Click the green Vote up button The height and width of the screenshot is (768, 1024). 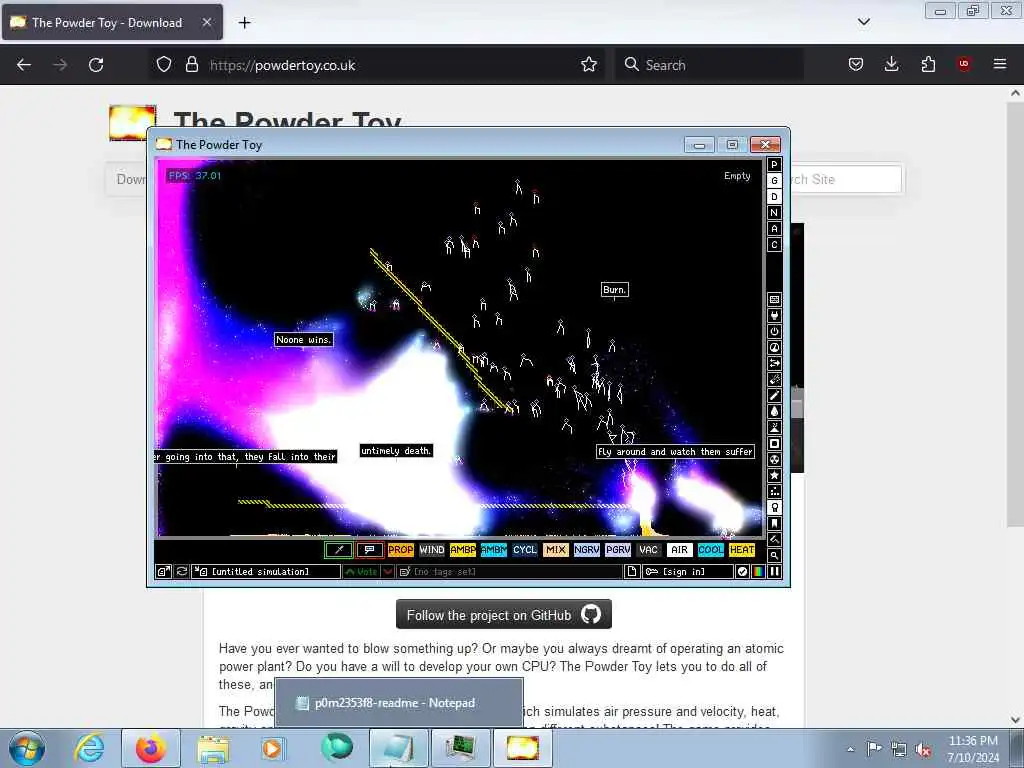coord(362,571)
